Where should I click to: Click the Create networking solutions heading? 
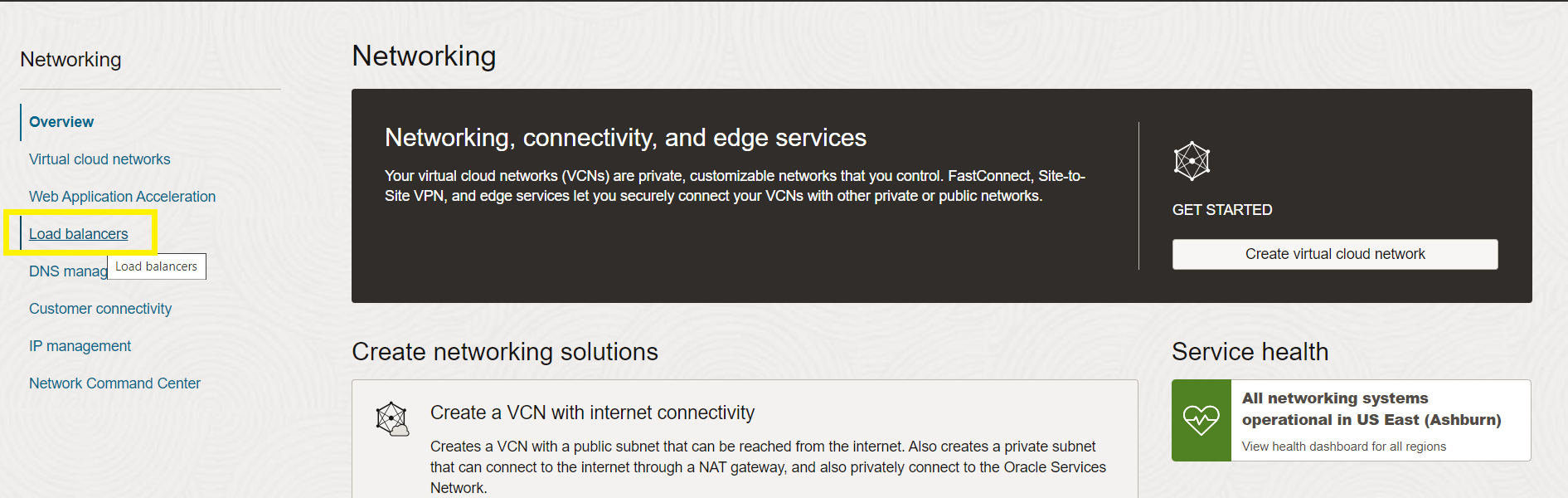(x=505, y=352)
